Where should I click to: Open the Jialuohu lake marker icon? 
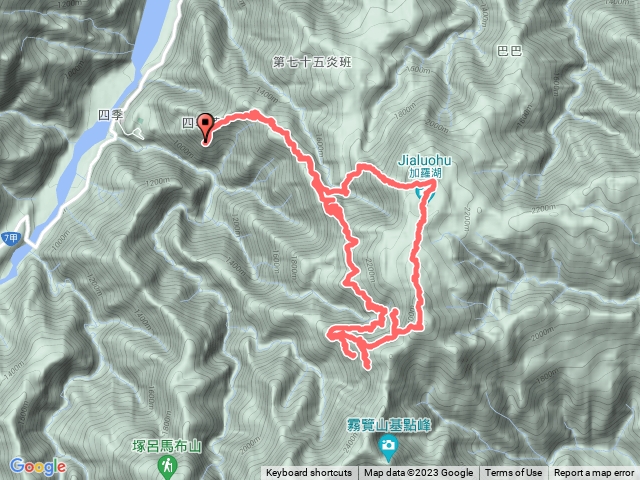pos(424,193)
